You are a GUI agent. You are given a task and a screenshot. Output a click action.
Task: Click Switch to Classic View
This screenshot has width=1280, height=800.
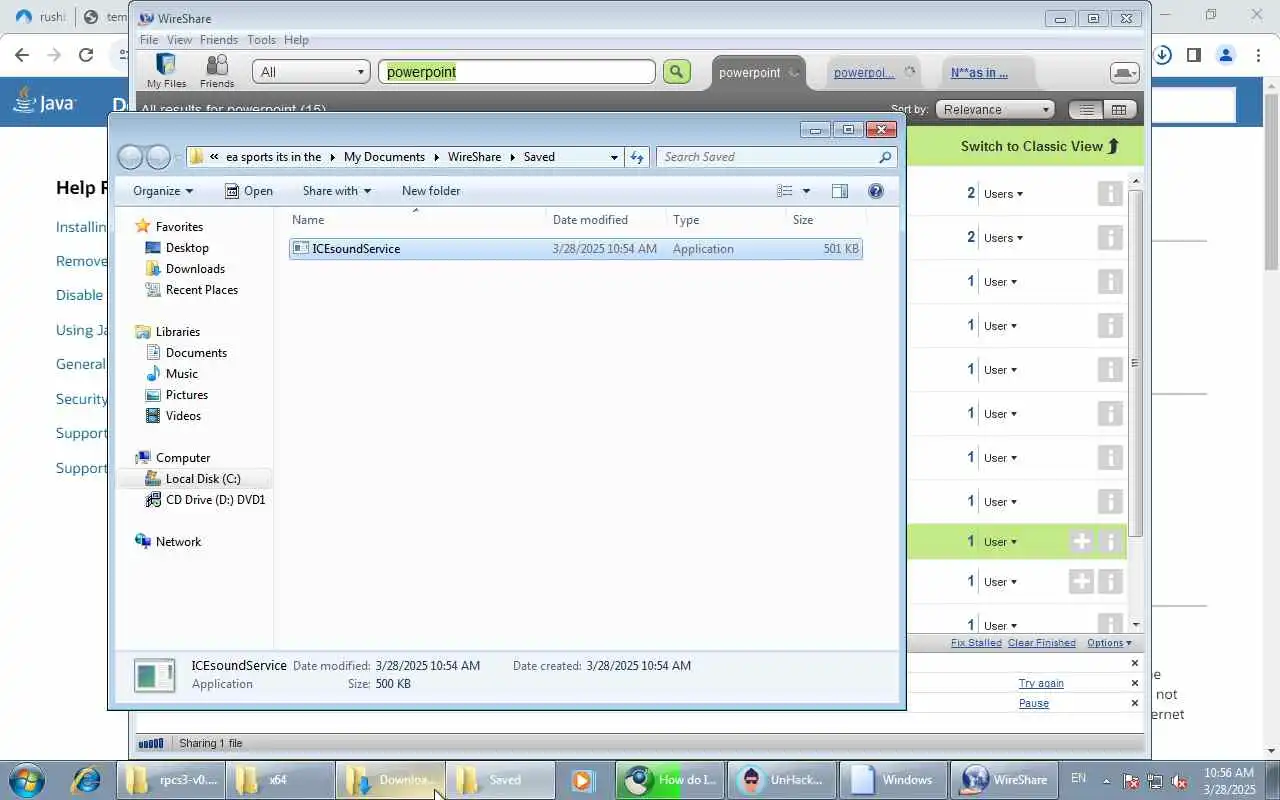[x=1039, y=146]
